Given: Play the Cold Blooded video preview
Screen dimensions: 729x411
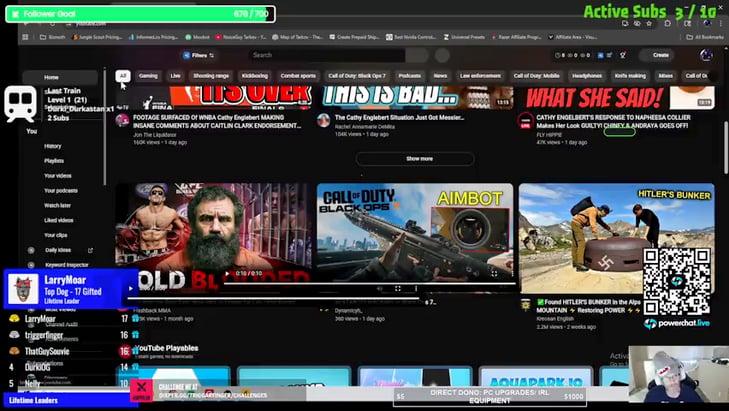Looking at the screenshot, I should 227,273.
